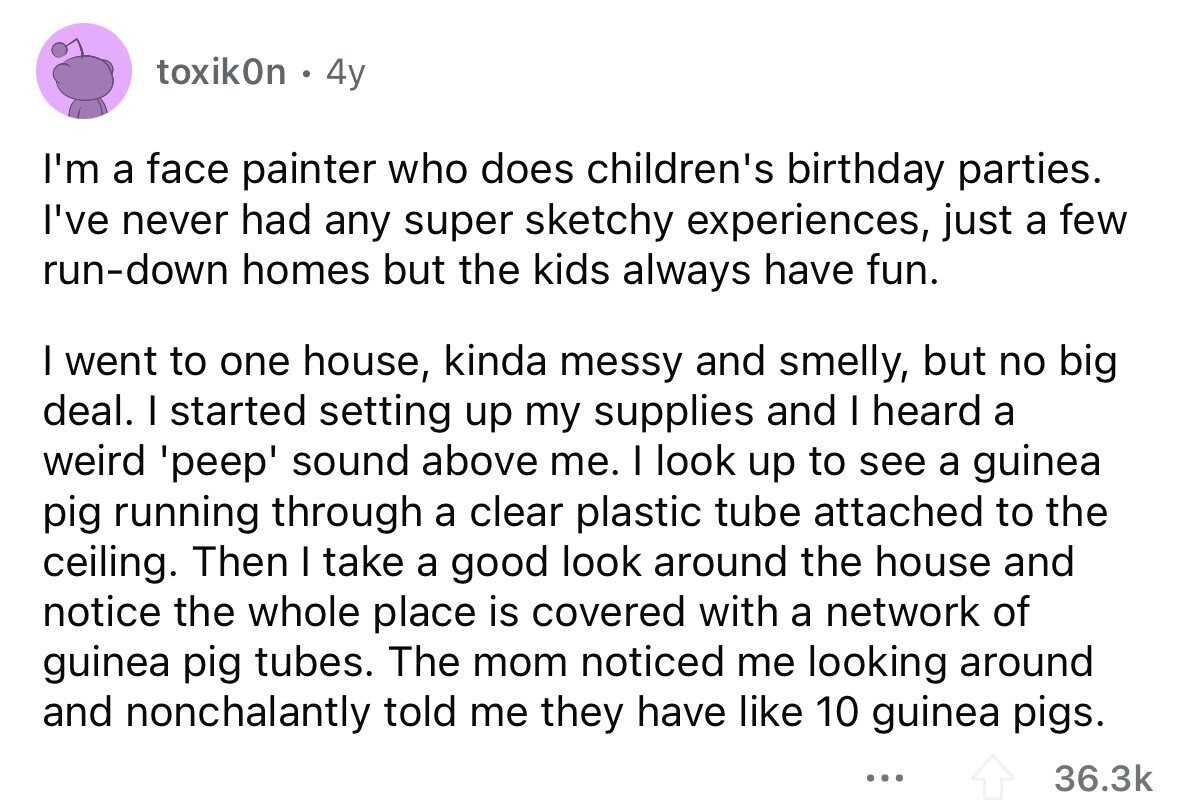
Task: Click the line starting 'I went to one house'
Action: pyautogui.click(x=580, y=362)
